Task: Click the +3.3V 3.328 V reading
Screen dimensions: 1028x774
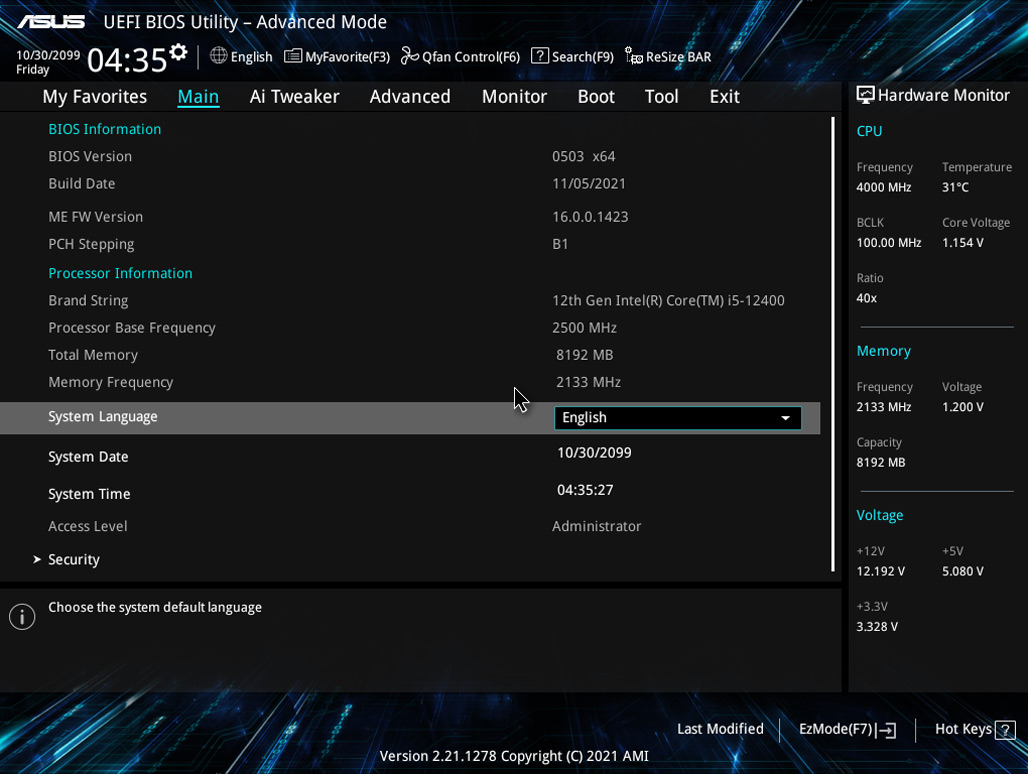Action: pyautogui.click(x=877, y=627)
